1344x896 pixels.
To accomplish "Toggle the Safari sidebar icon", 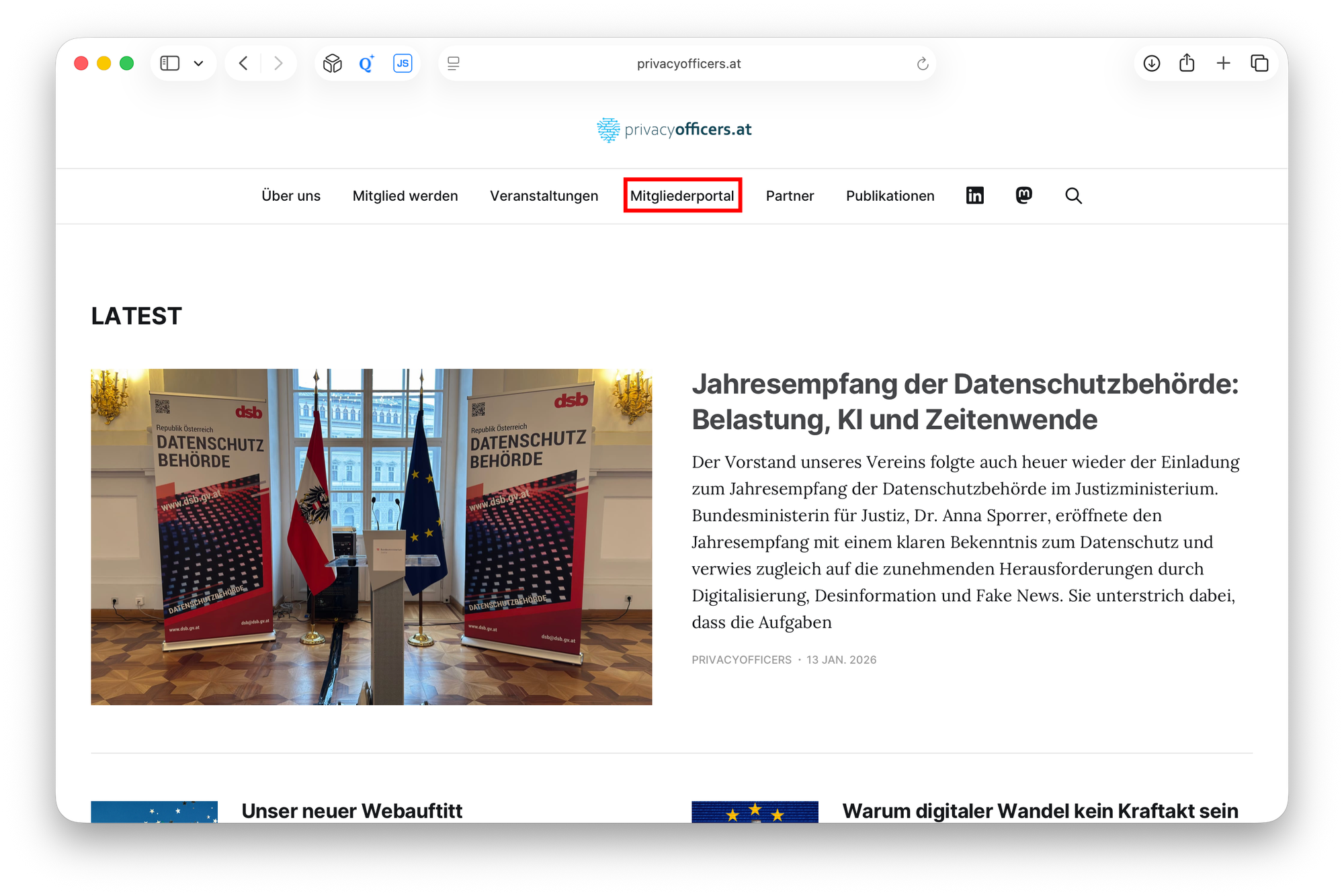I will [170, 63].
